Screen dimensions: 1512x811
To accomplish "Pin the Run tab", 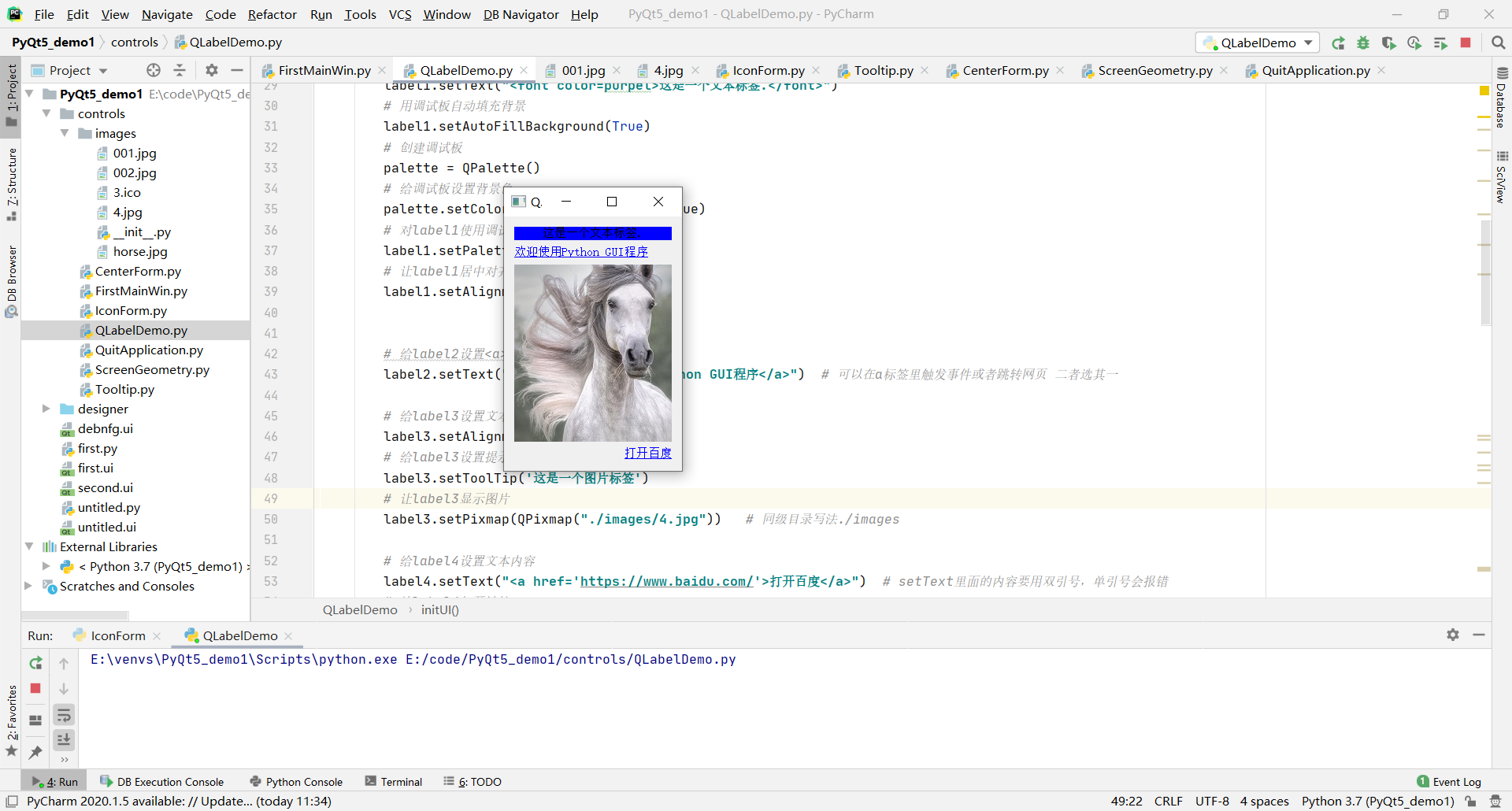I will click(x=35, y=753).
